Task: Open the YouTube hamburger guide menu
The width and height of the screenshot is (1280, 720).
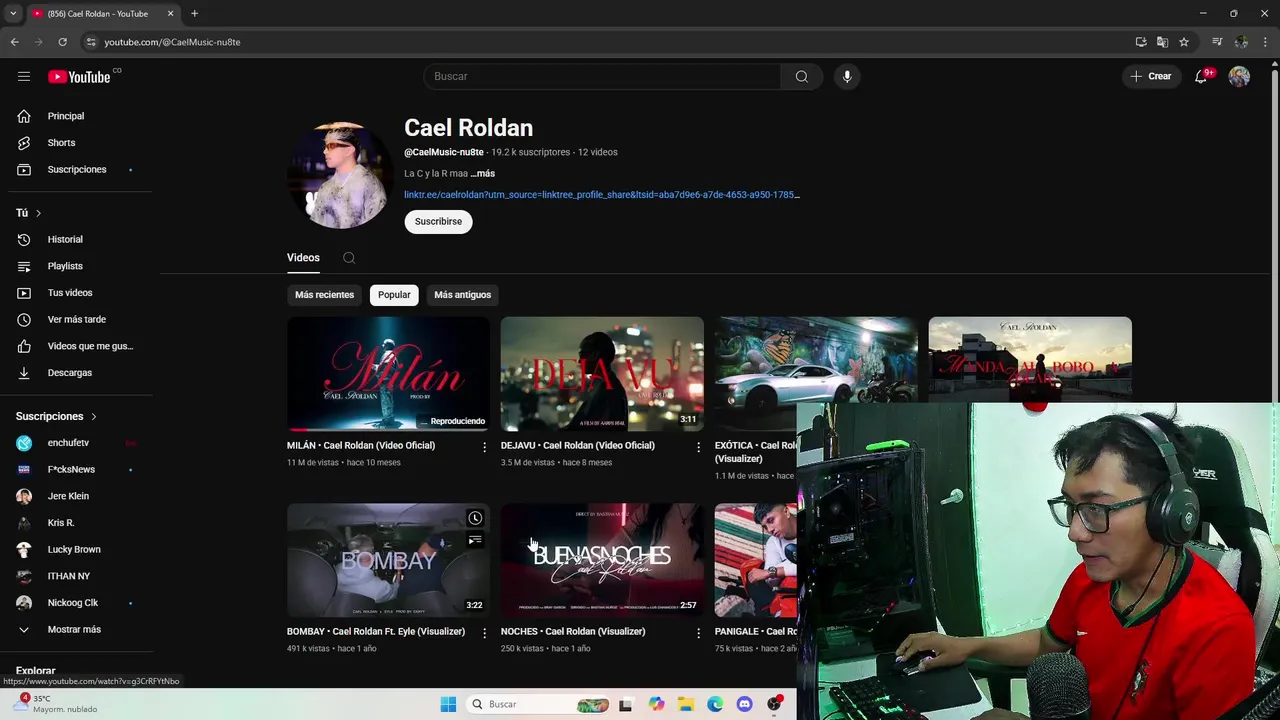Action: 24,76
